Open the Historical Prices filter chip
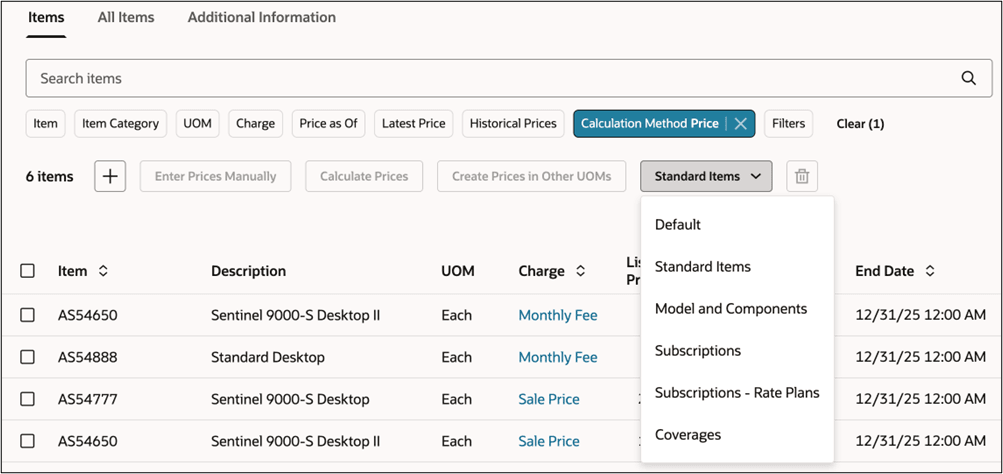Image resolution: width=1003 pixels, height=474 pixels. coord(513,123)
